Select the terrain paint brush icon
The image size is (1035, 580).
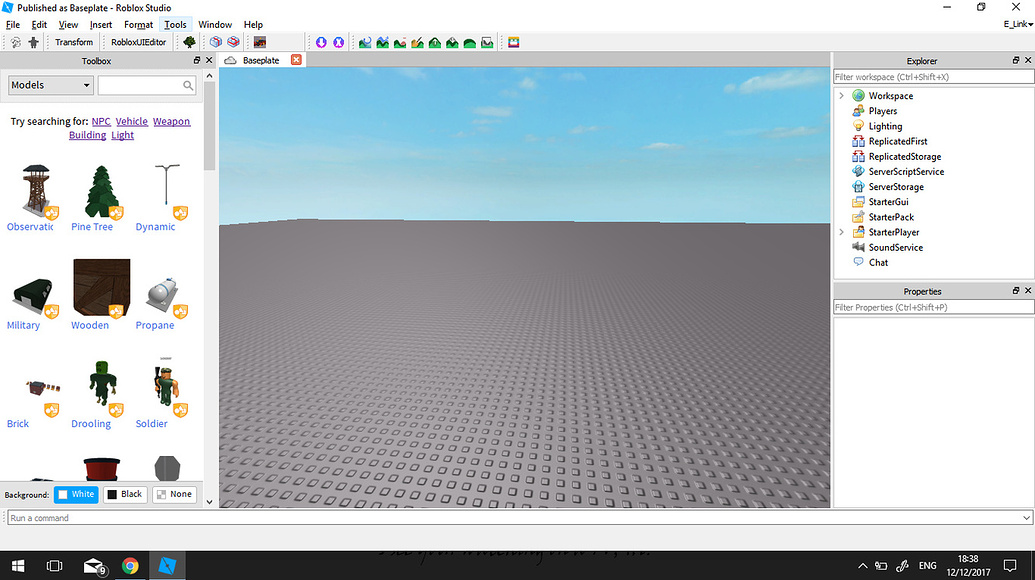(417, 42)
